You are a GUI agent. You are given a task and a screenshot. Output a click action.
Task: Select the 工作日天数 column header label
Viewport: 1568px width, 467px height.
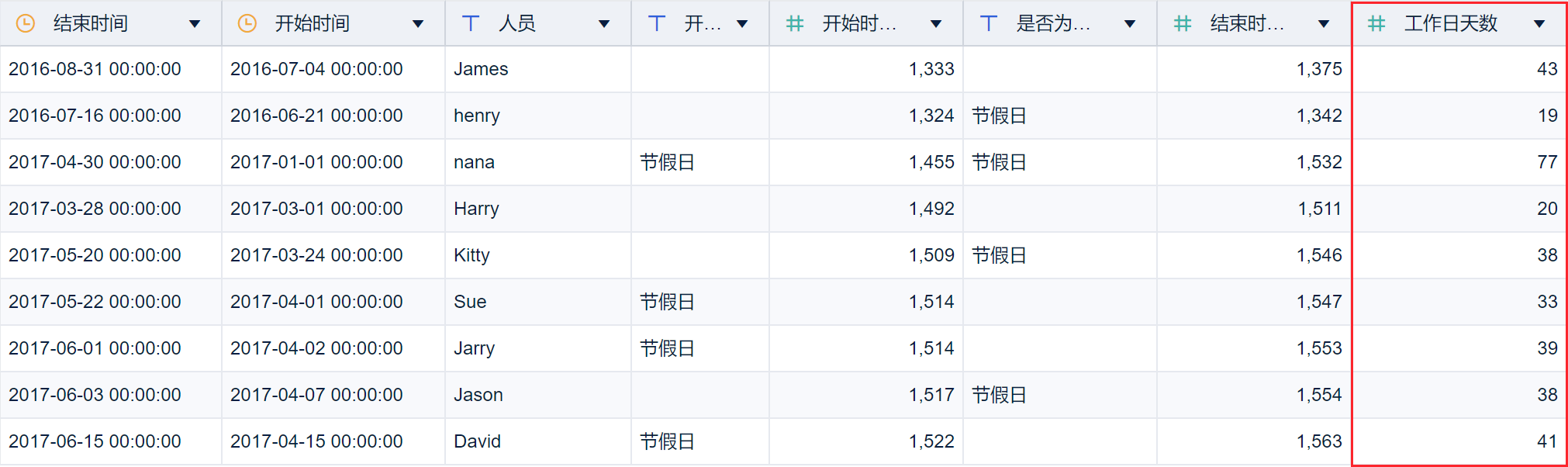[x=1450, y=23]
